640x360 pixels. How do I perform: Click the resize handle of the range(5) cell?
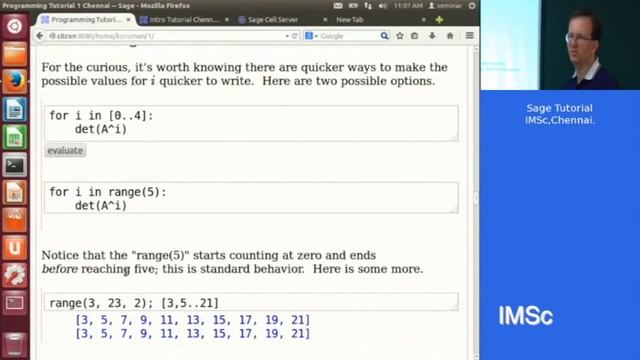pos(455,210)
